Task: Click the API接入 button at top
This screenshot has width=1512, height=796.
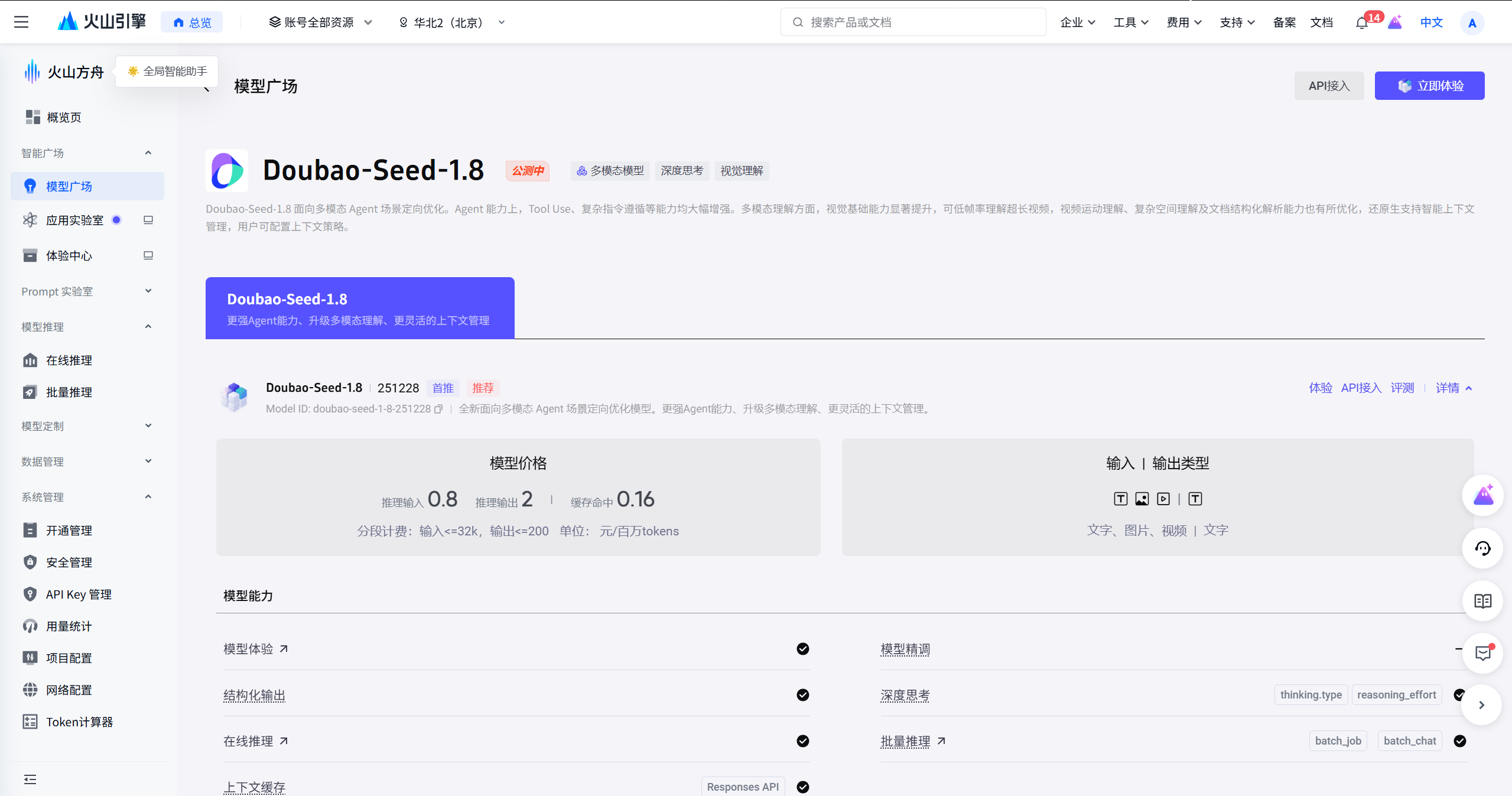Action: pyautogui.click(x=1329, y=86)
